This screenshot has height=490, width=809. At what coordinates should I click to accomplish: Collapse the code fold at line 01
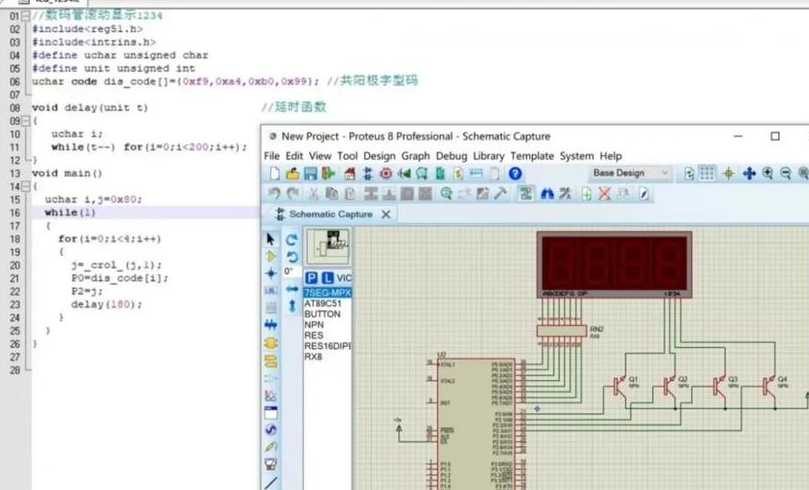click(x=25, y=16)
